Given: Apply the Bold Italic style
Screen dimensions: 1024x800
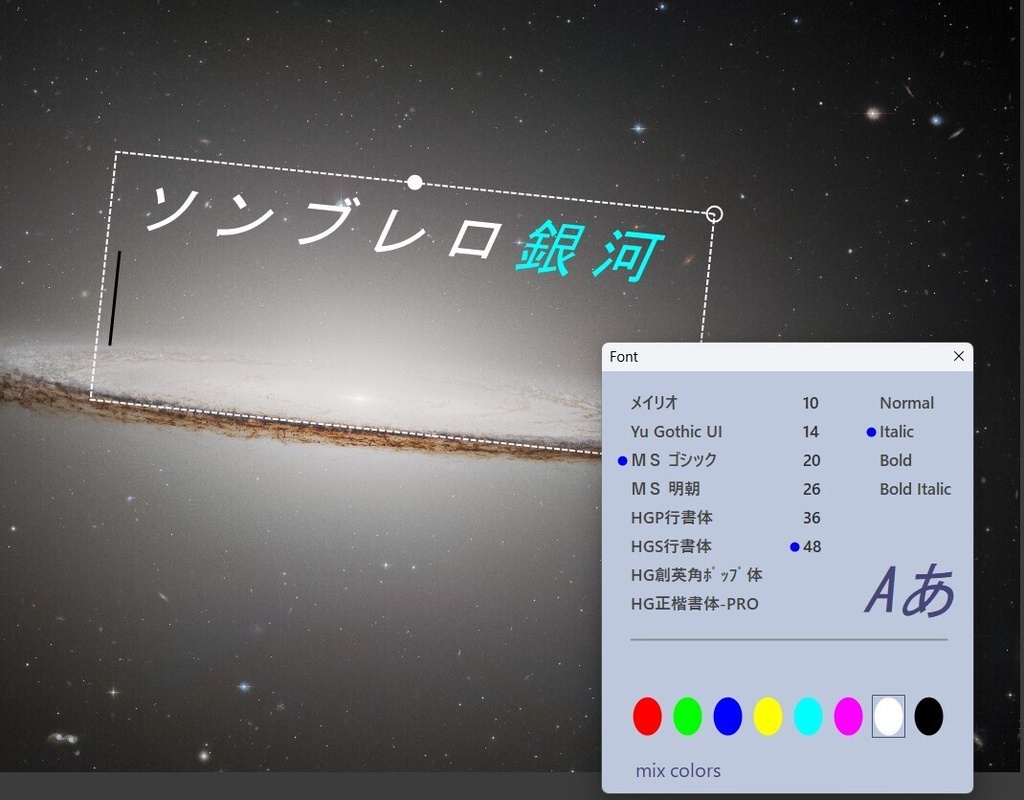Looking at the screenshot, I should click(915, 489).
